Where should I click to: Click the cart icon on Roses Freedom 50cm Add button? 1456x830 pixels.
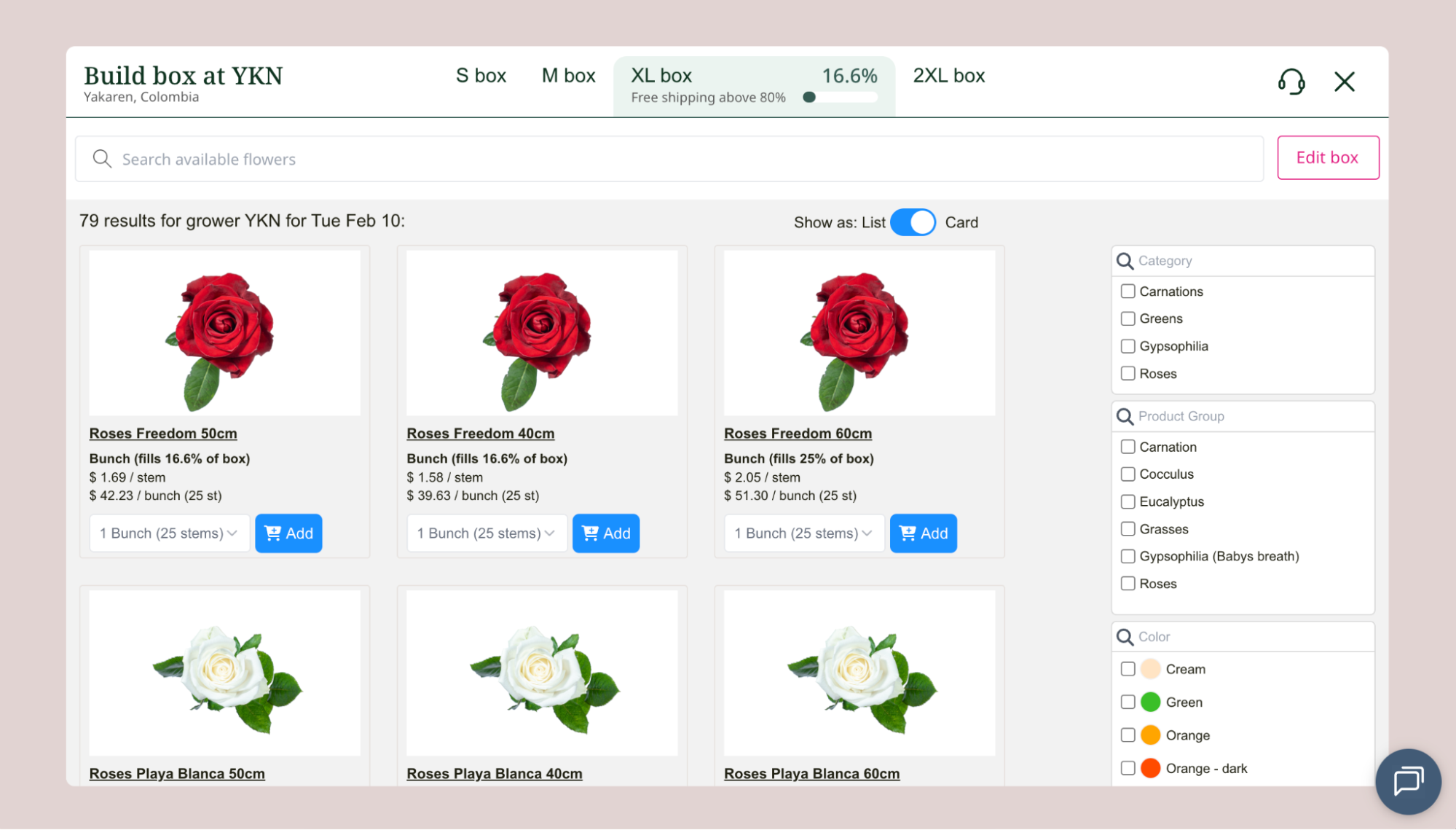(x=272, y=533)
